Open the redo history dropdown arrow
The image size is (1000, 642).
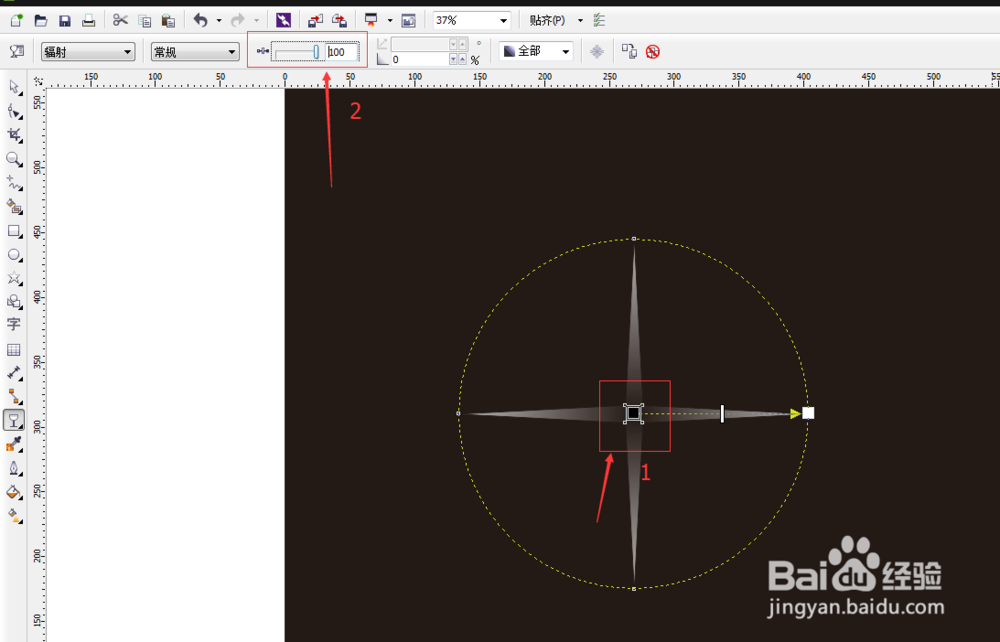[x=256, y=21]
